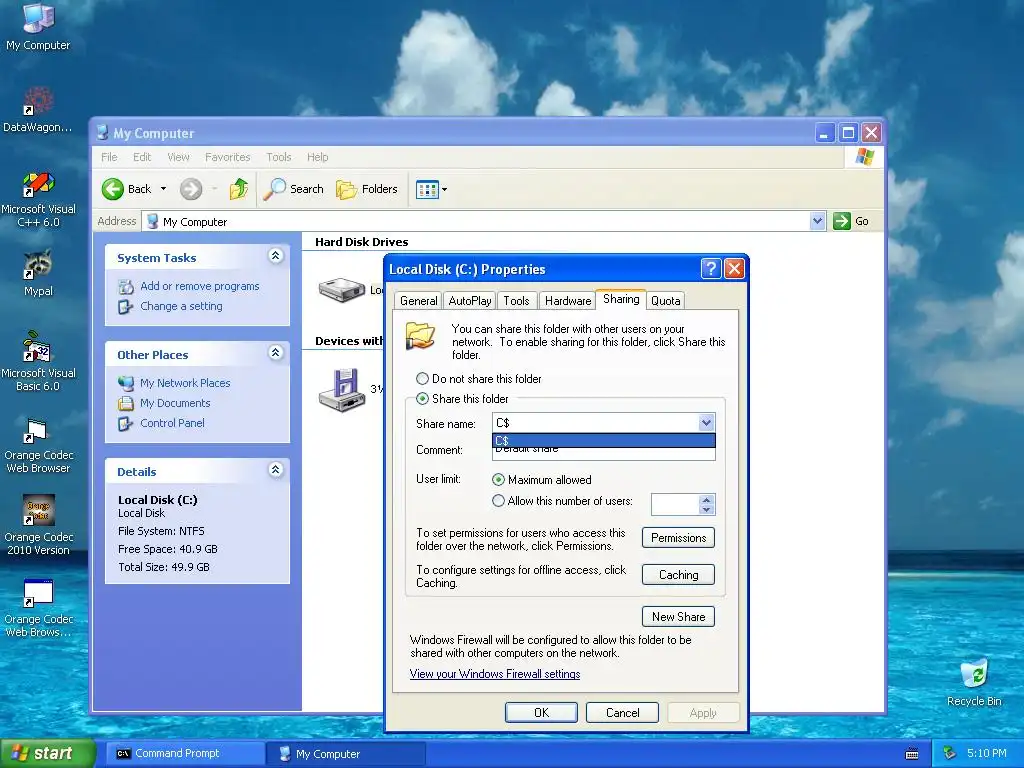The width and height of the screenshot is (1024, 768).
Task: Open My Computer desktop icon
Action: click(38, 26)
